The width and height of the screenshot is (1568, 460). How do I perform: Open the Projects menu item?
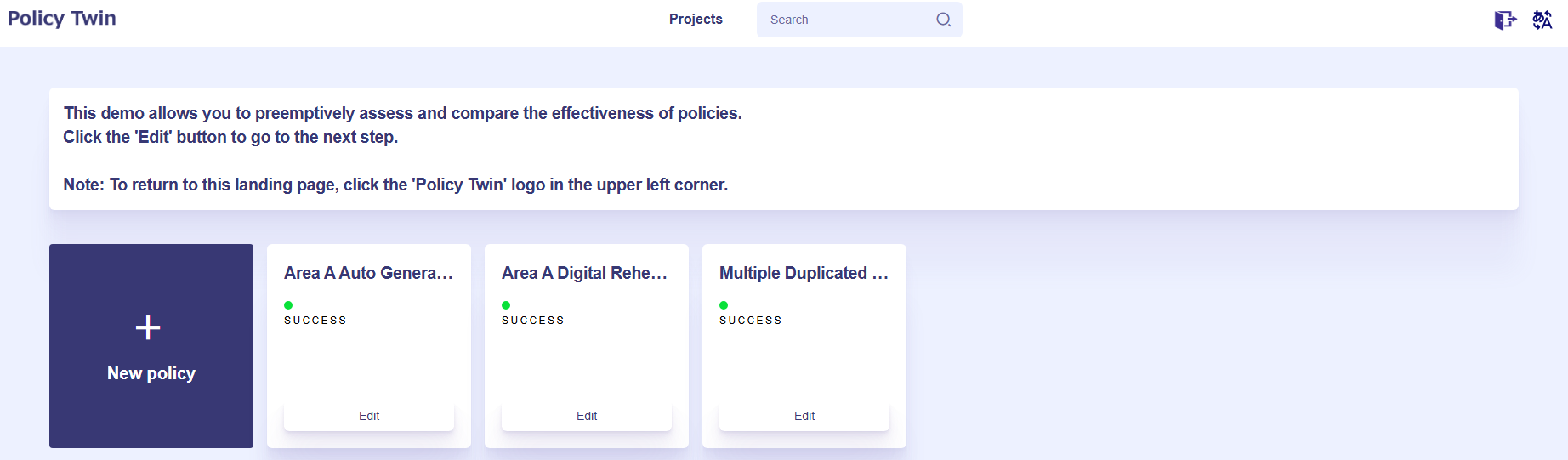(695, 20)
